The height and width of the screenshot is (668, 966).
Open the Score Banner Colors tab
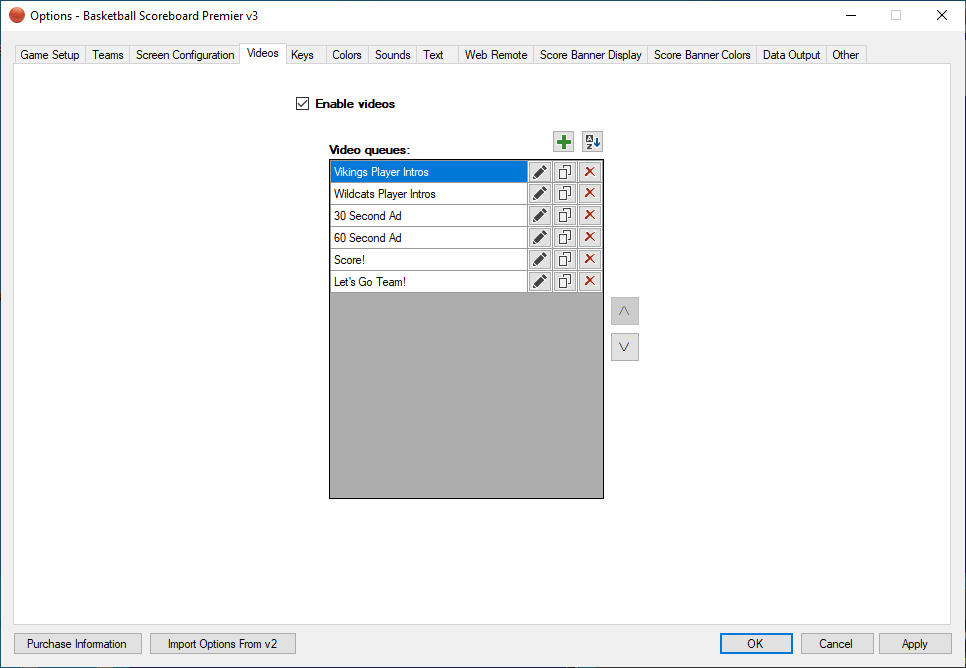tap(702, 55)
